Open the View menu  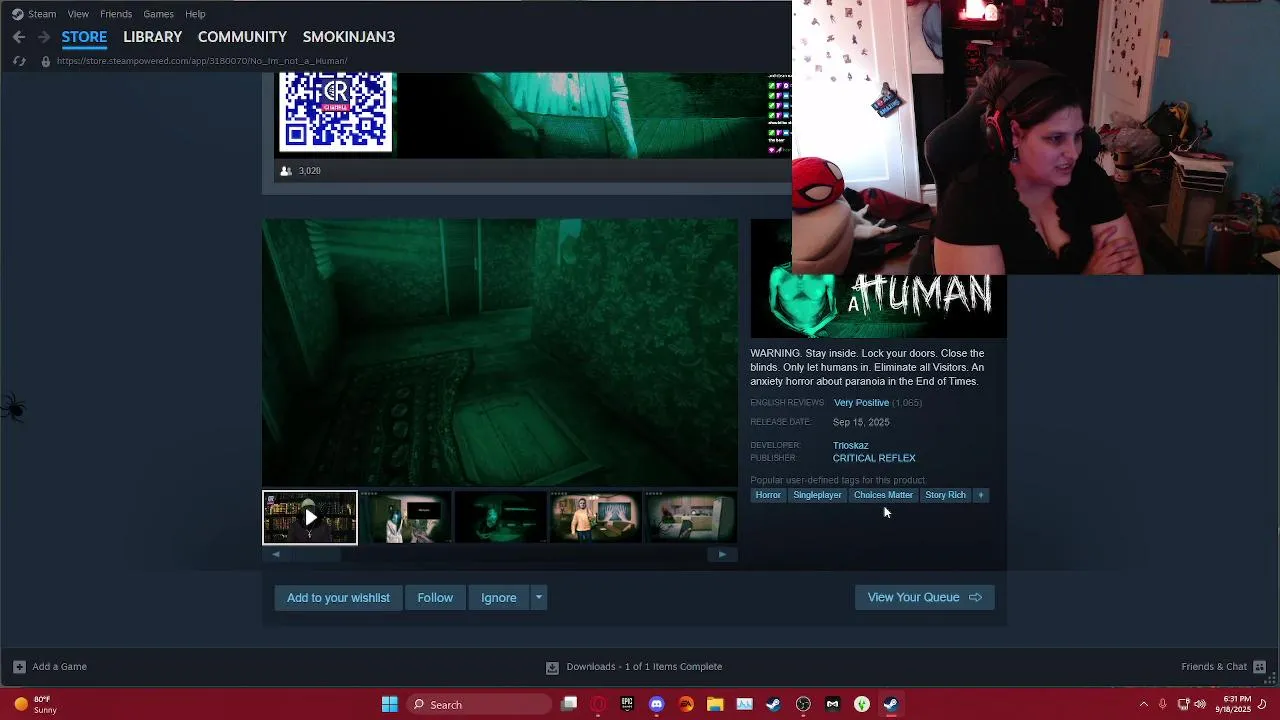coord(78,14)
